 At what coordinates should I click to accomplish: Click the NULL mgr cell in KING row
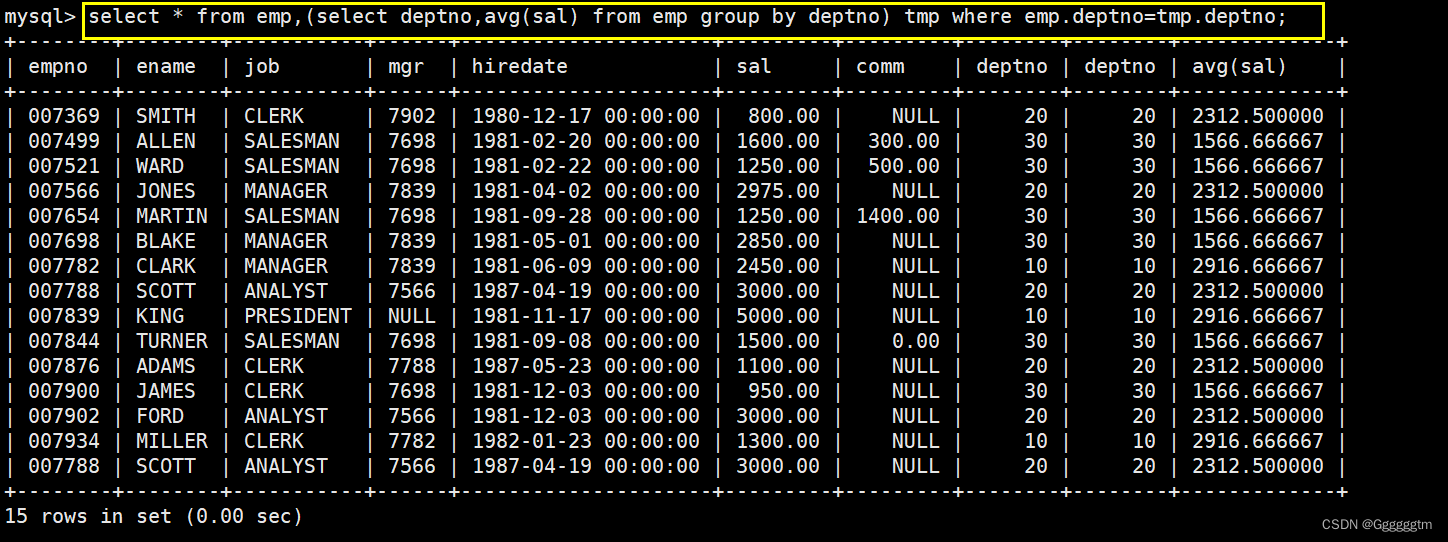point(412,316)
